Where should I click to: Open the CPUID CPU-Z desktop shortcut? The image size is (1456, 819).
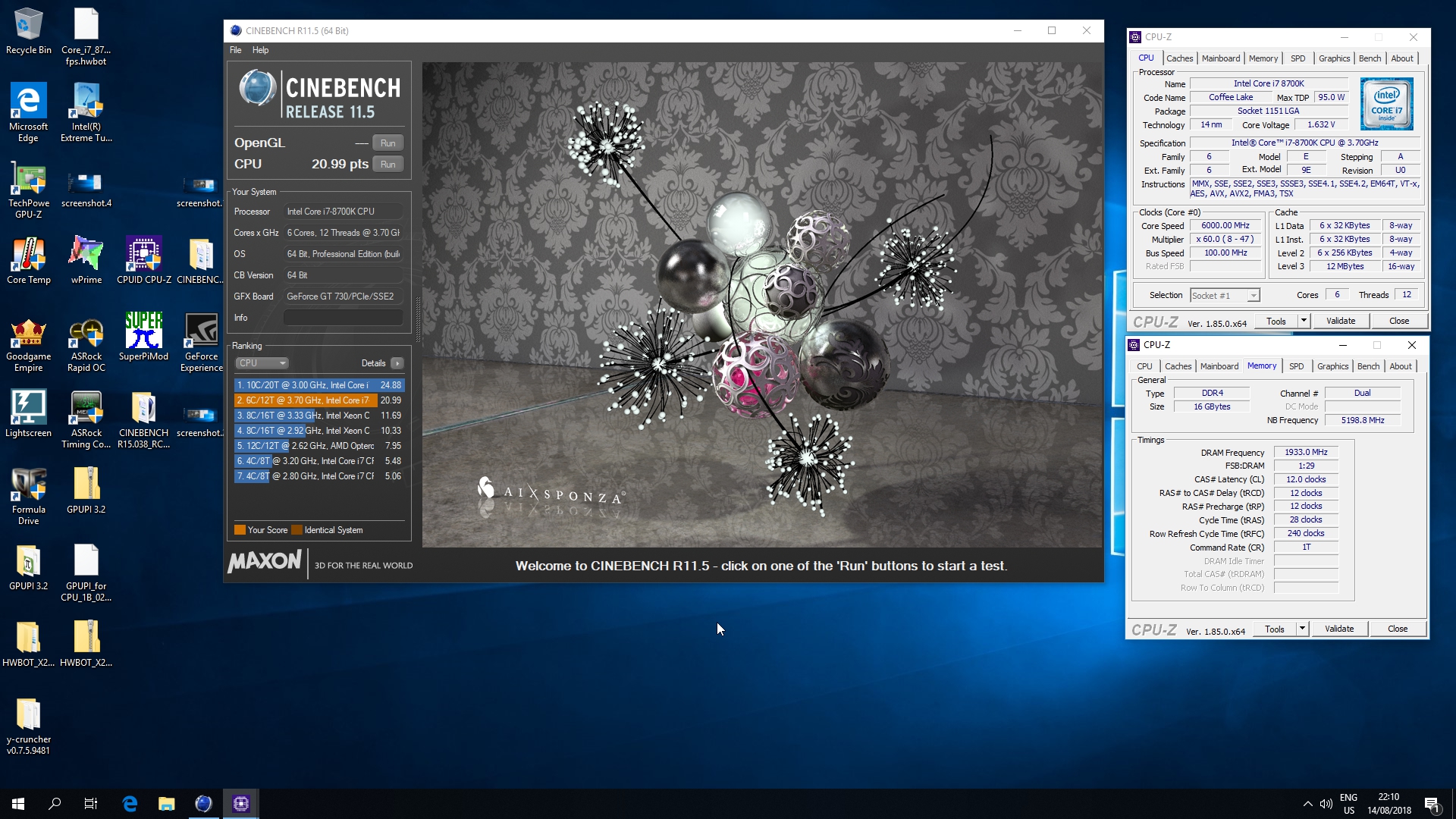click(x=143, y=260)
